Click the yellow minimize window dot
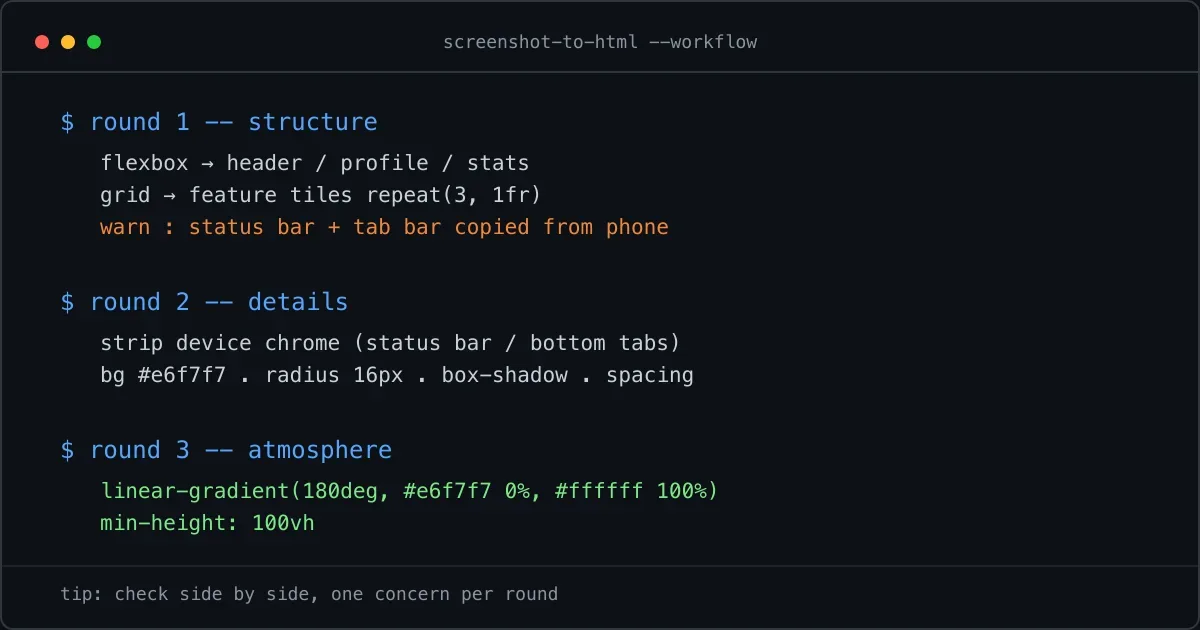Image resolution: width=1200 pixels, height=630 pixels. point(68,42)
